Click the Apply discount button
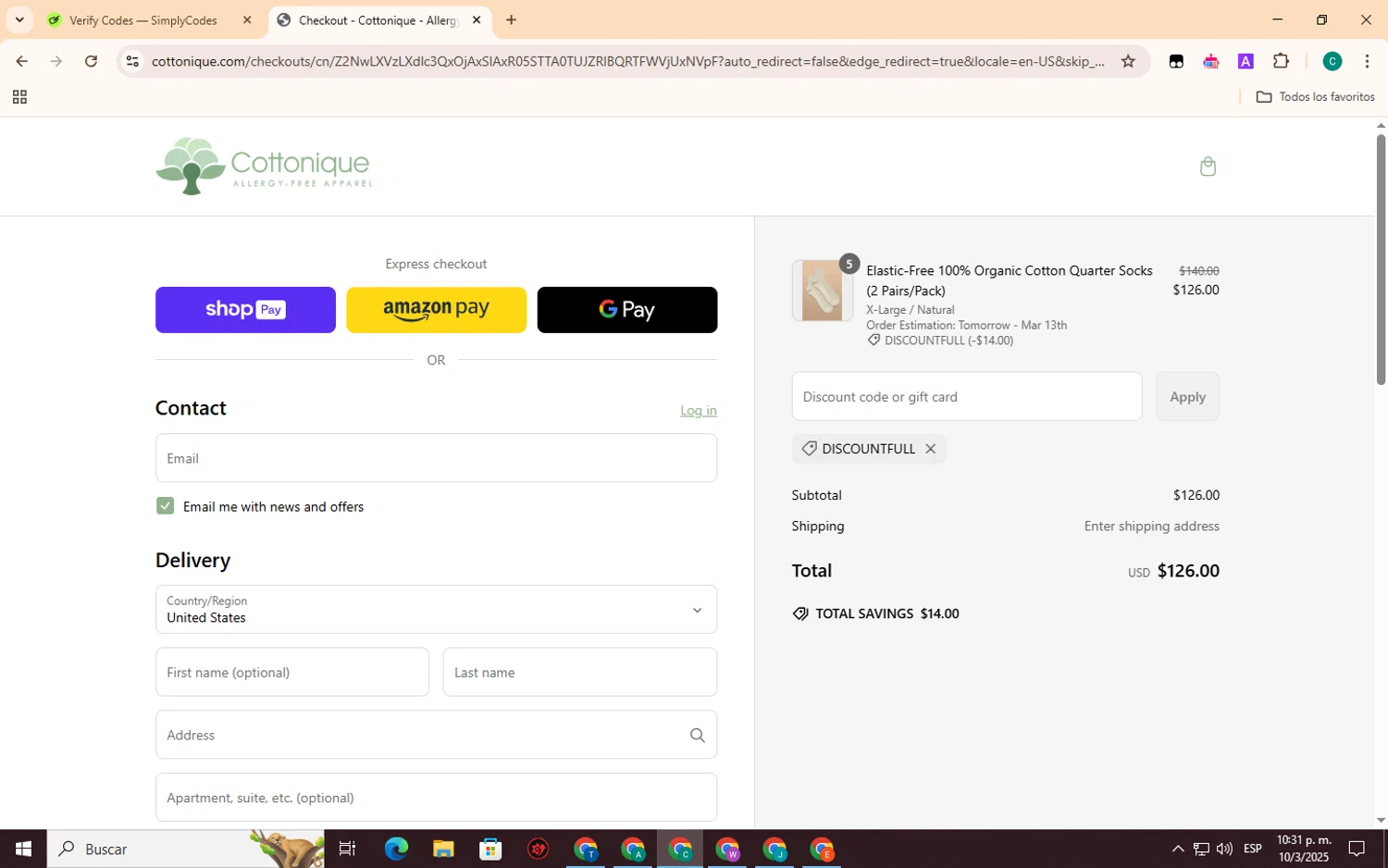This screenshot has width=1388, height=868. [x=1187, y=396]
